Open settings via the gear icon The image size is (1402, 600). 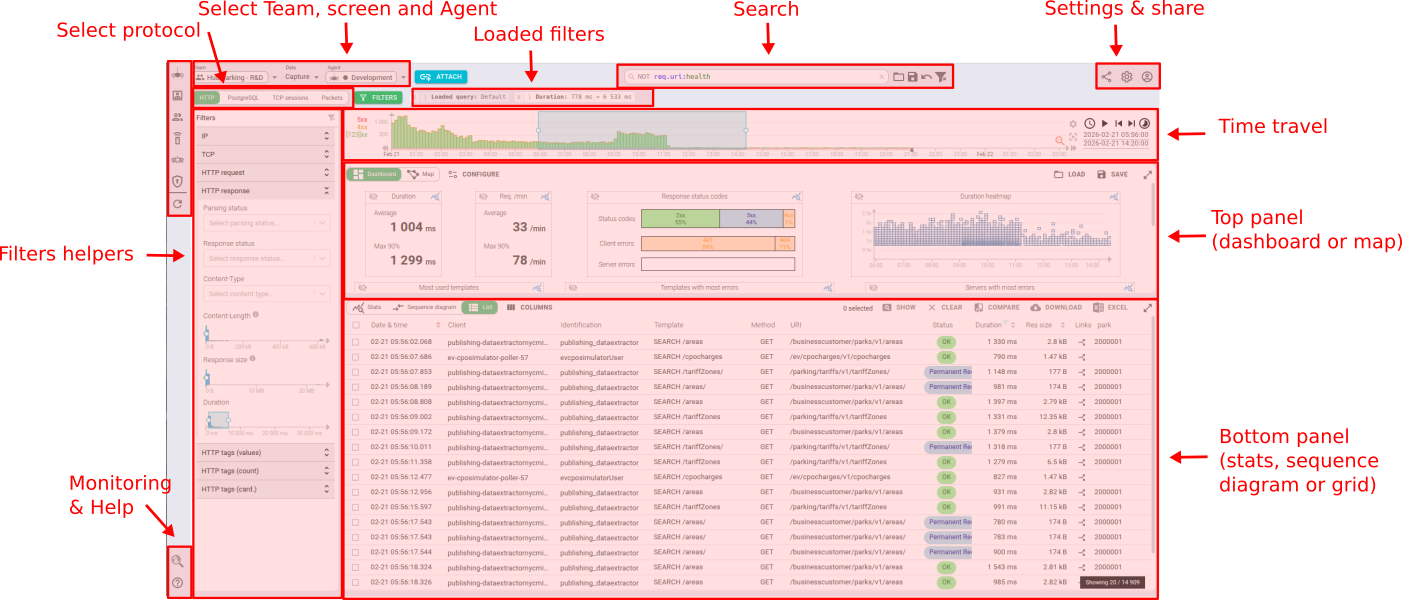point(1126,76)
